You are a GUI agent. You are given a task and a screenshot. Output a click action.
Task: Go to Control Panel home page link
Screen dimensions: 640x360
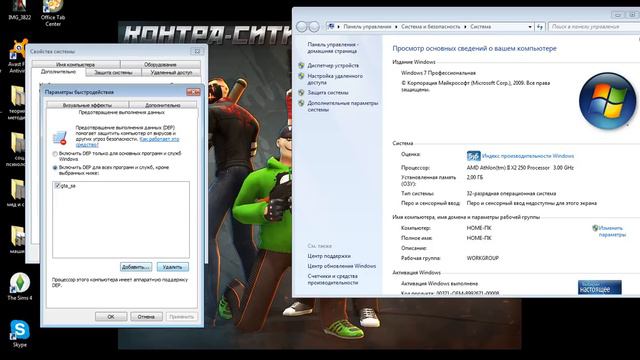[333, 48]
